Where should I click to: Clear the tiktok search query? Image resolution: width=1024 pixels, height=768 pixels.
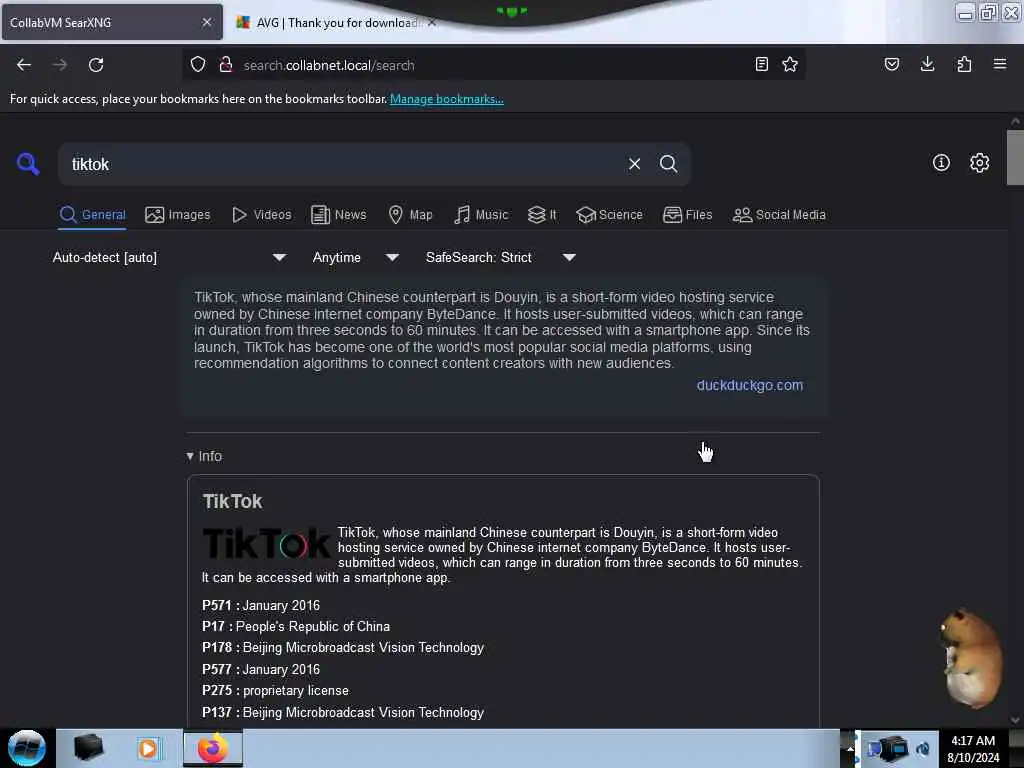634,164
